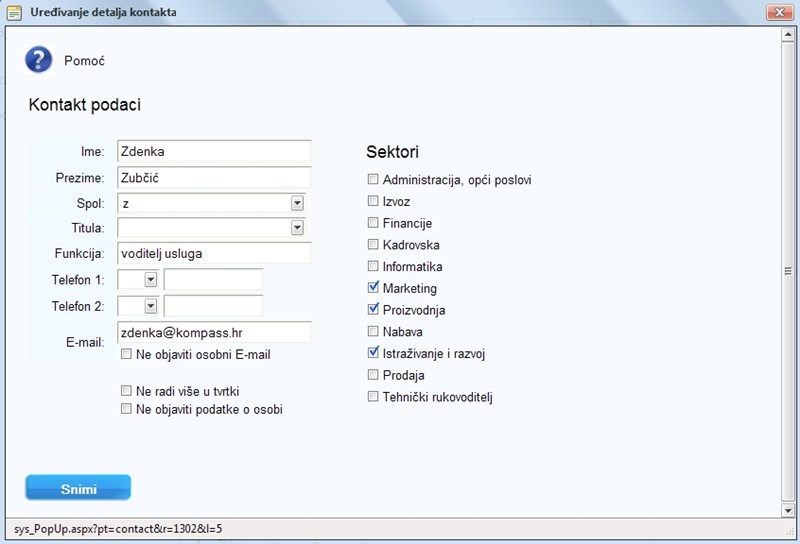Close the contact details popup window

click(x=779, y=12)
